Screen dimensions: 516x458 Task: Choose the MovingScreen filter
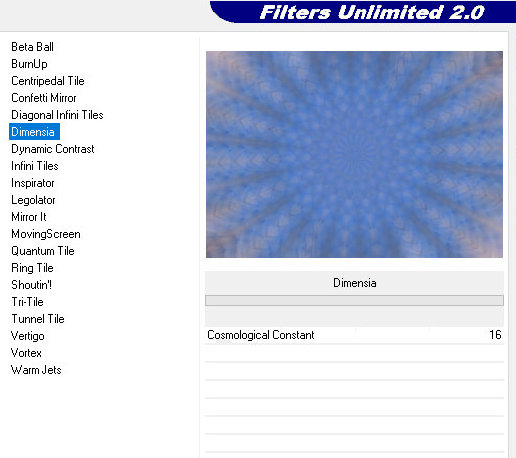click(x=46, y=234)
